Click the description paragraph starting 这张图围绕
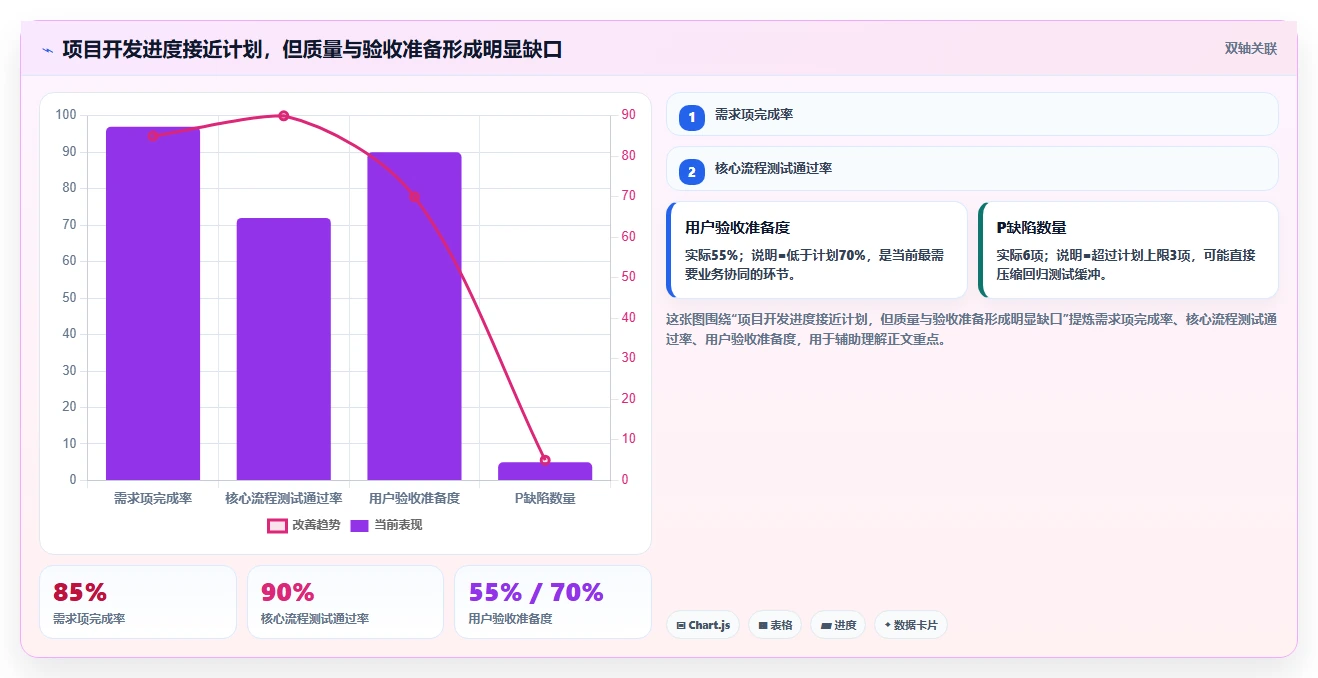This screenshot has height=678, width=1318. (971, 329)
